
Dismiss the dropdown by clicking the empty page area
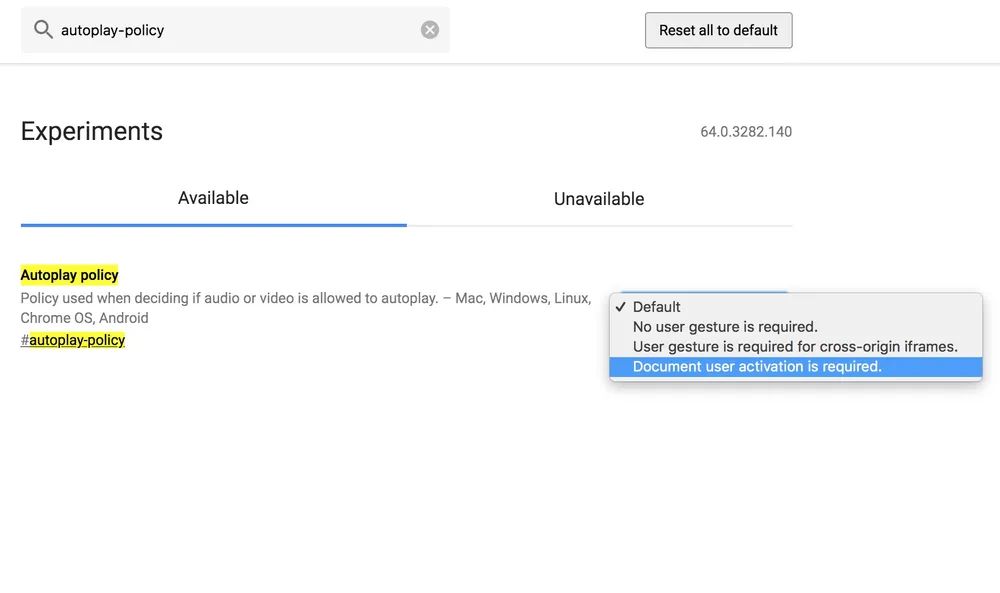coord(400,480)
